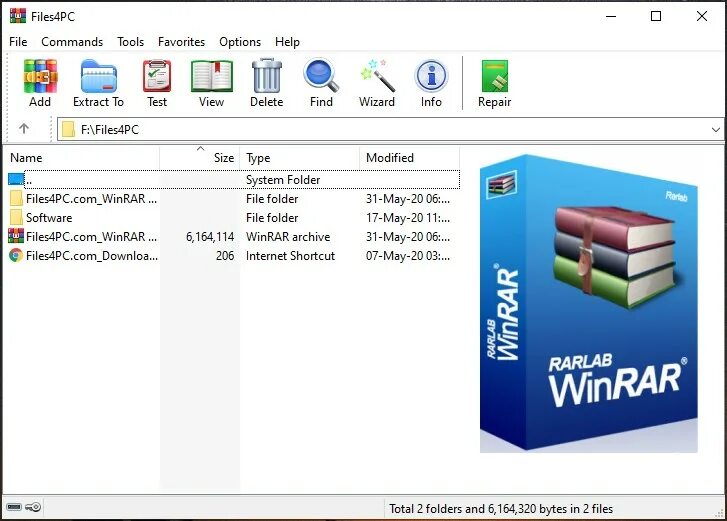Click the Delete trash can icon
Image resolution: width=727 pixels, height=521 pixels.
click(x=267, y=76)
